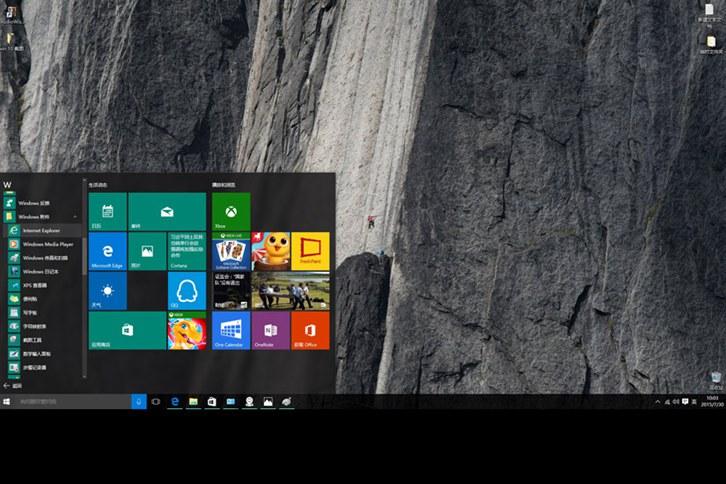The height and width of the screenshot is (484, 726).
Task: Open the Microsoft Edge tile
Action: click(107, 251)
